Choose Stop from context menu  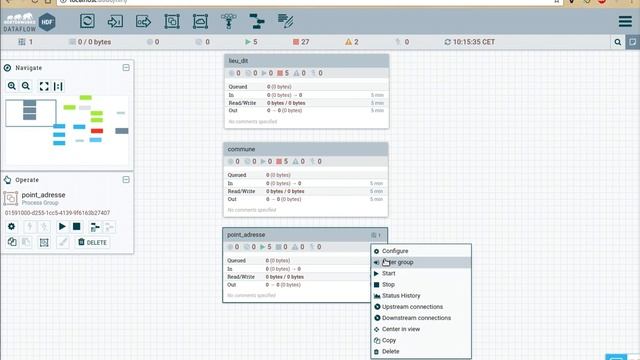pyautogui.click(x=421, y=284)
